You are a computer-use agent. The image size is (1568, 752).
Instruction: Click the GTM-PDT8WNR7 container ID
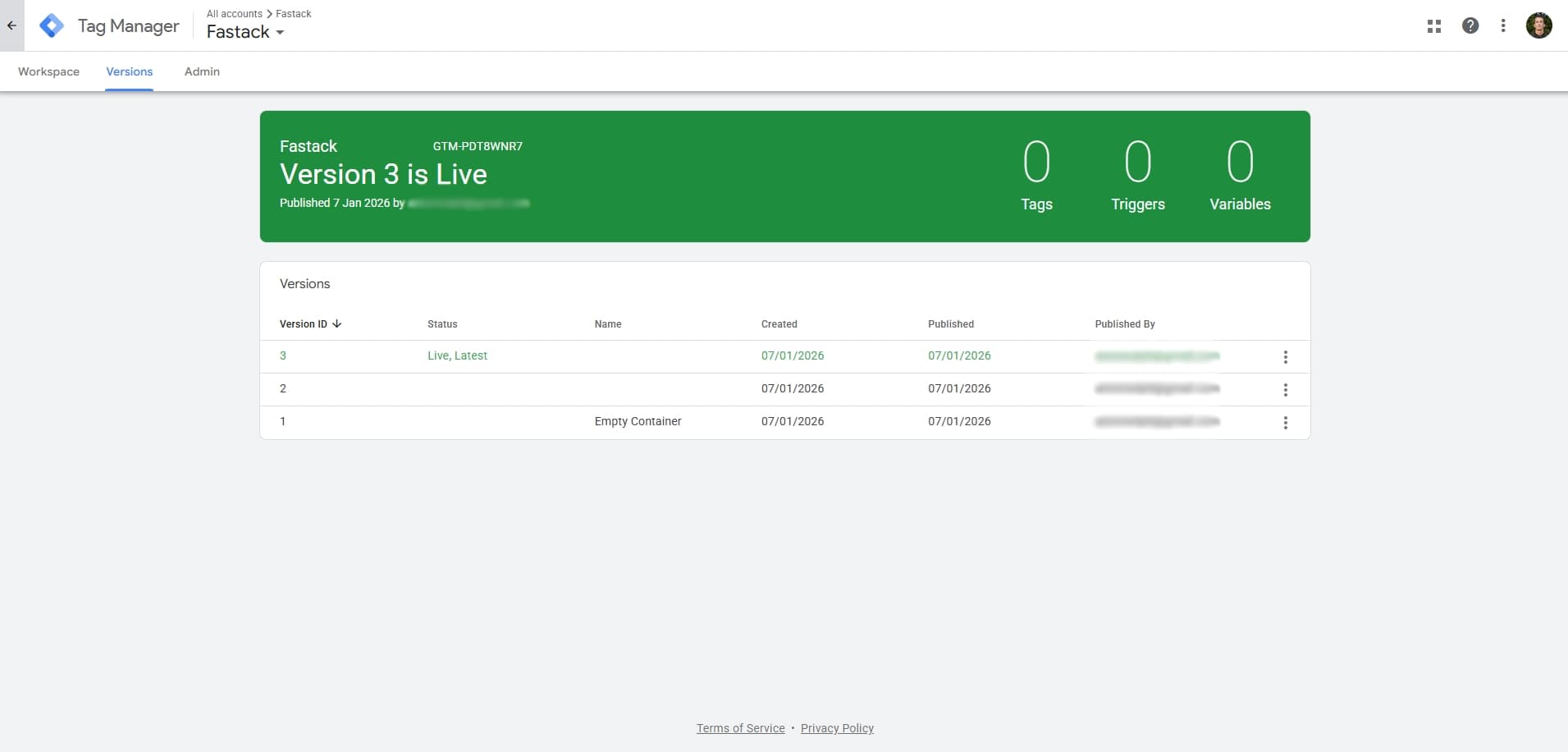[478, 146]
